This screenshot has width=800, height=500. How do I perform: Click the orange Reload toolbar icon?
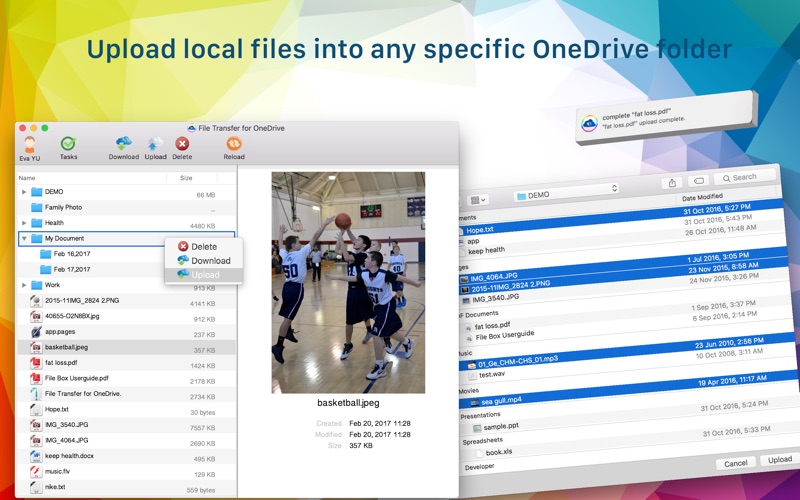point(234,143)
